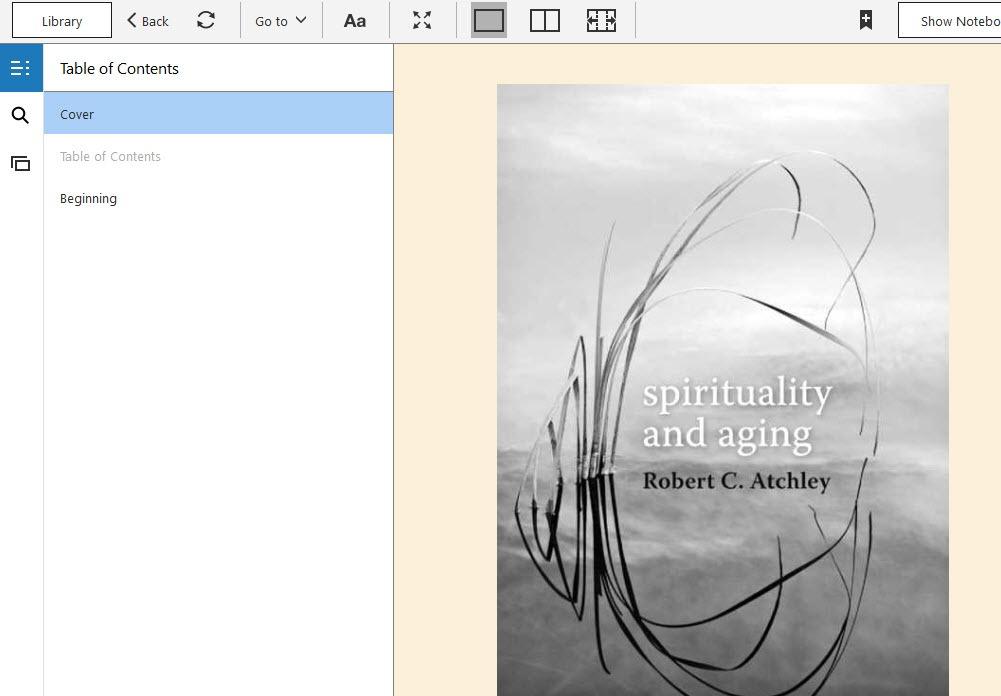Jump to Beginning in the contents list

click(88, 198)
